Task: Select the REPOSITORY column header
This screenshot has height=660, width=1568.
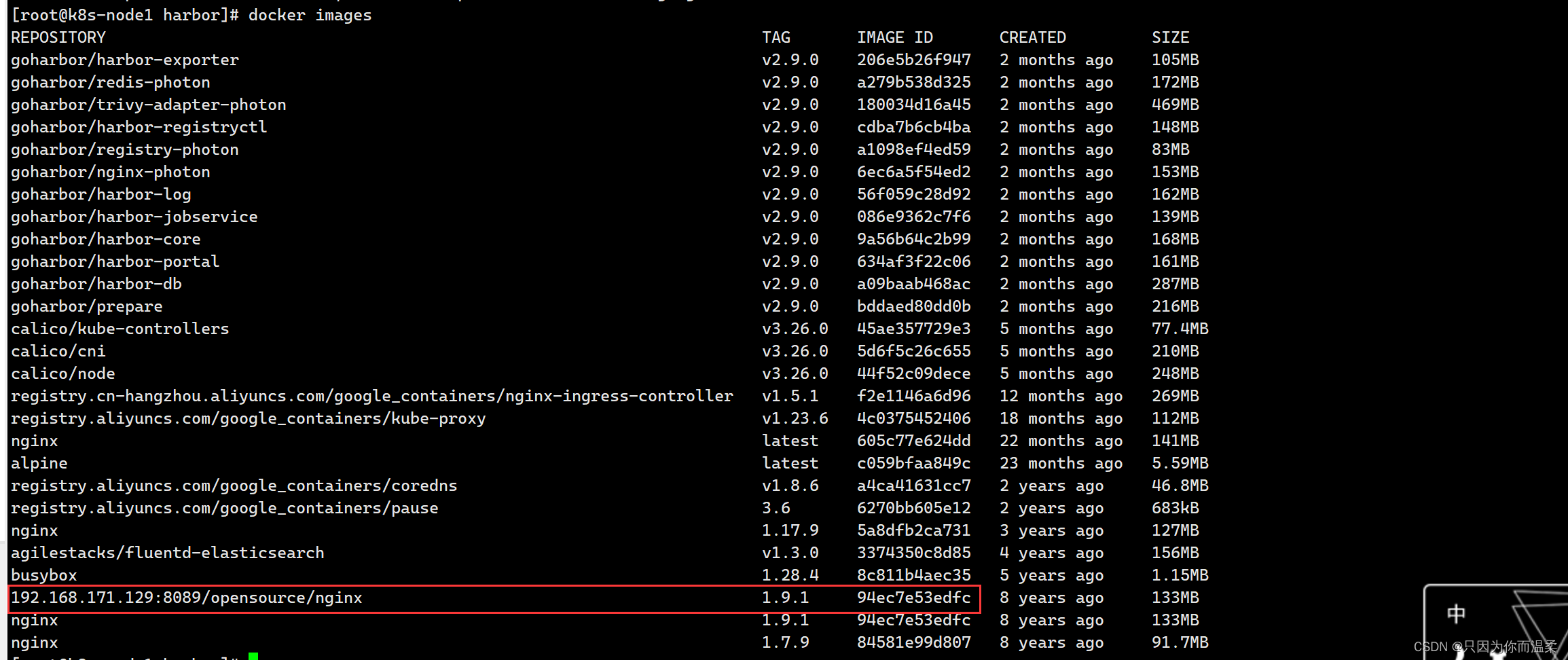Action: coord(58,37)
